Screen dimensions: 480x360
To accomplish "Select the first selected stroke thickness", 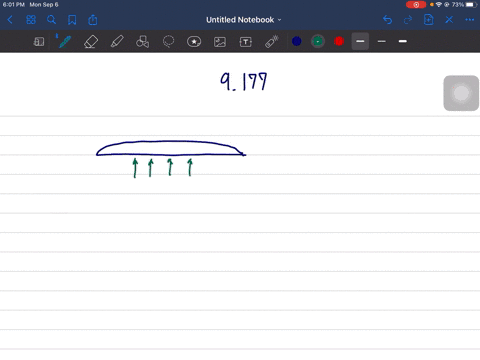I will [x=360, y=41].
